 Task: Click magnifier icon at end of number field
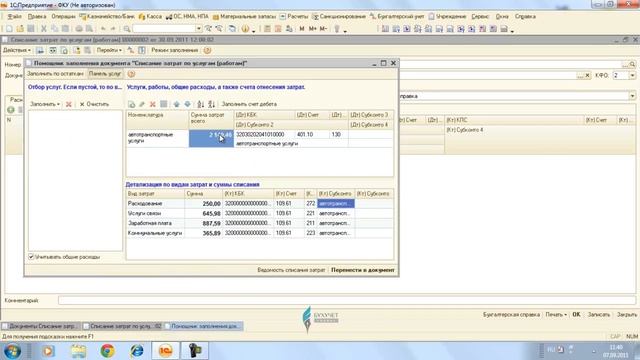[x=632, y=64]
